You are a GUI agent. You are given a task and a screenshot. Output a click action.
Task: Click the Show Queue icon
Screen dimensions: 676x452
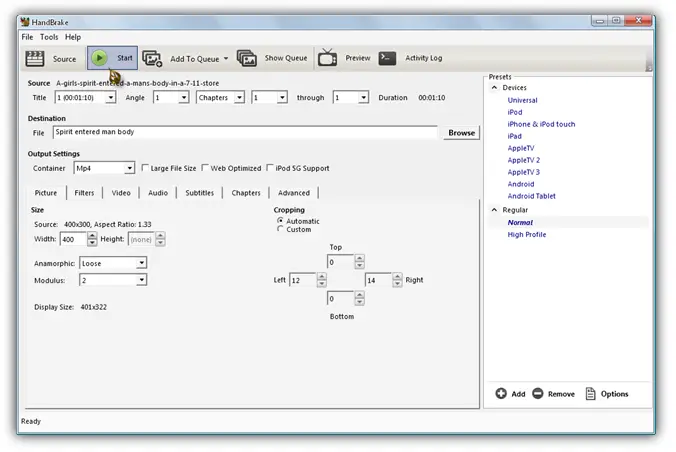[247, 58]
